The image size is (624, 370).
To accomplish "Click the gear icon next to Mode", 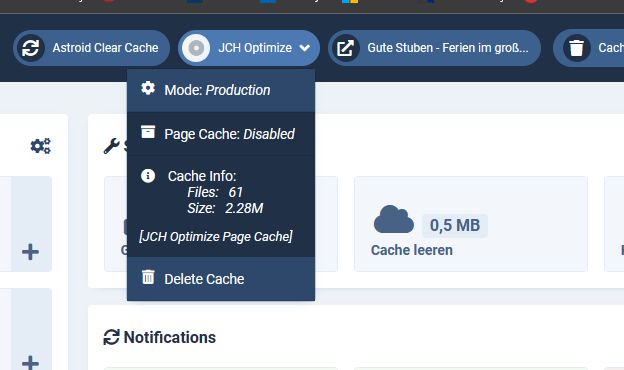I will [148, 88].
